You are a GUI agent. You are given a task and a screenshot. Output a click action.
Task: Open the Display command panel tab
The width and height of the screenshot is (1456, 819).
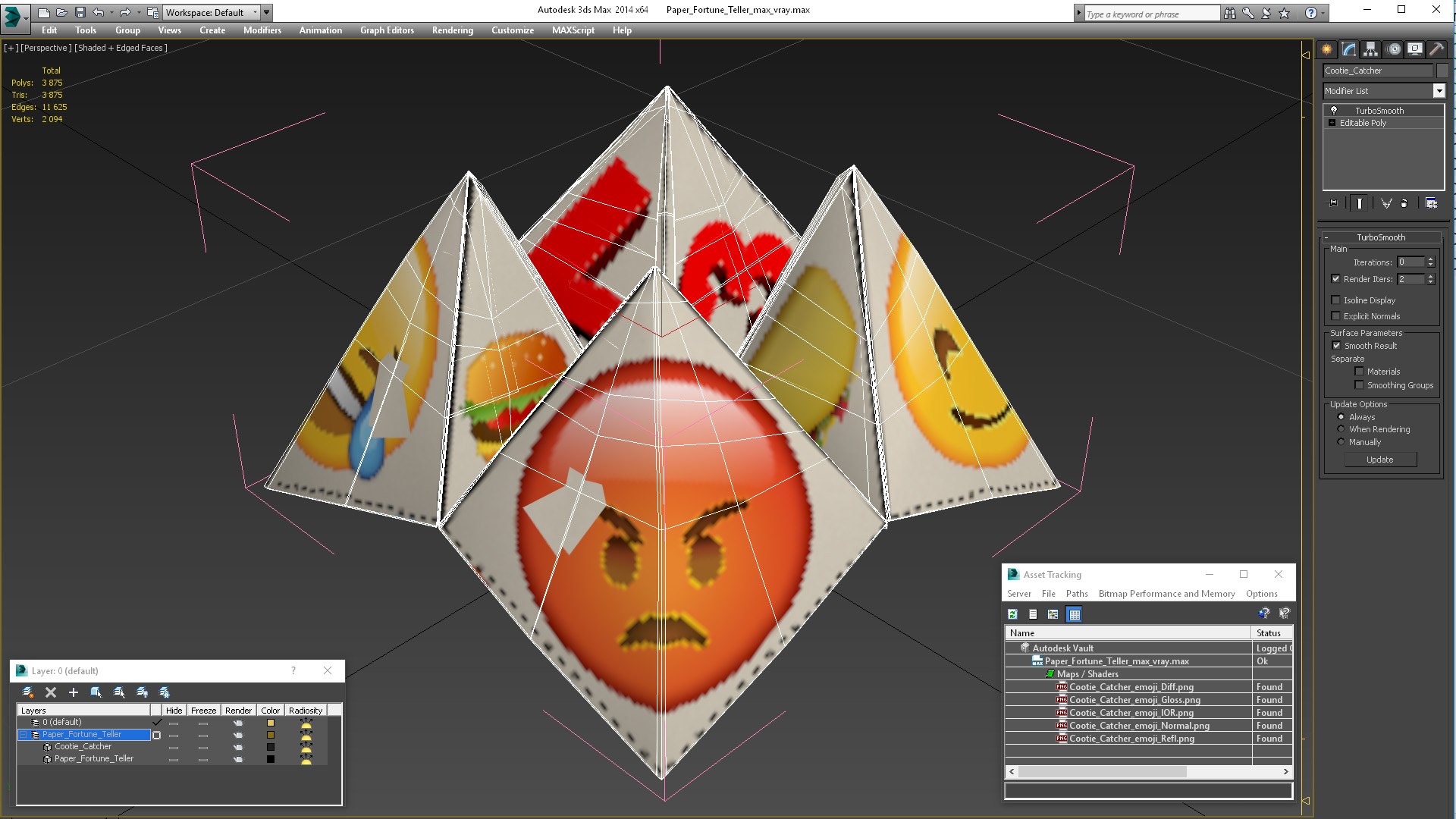tap(1415, 49)
